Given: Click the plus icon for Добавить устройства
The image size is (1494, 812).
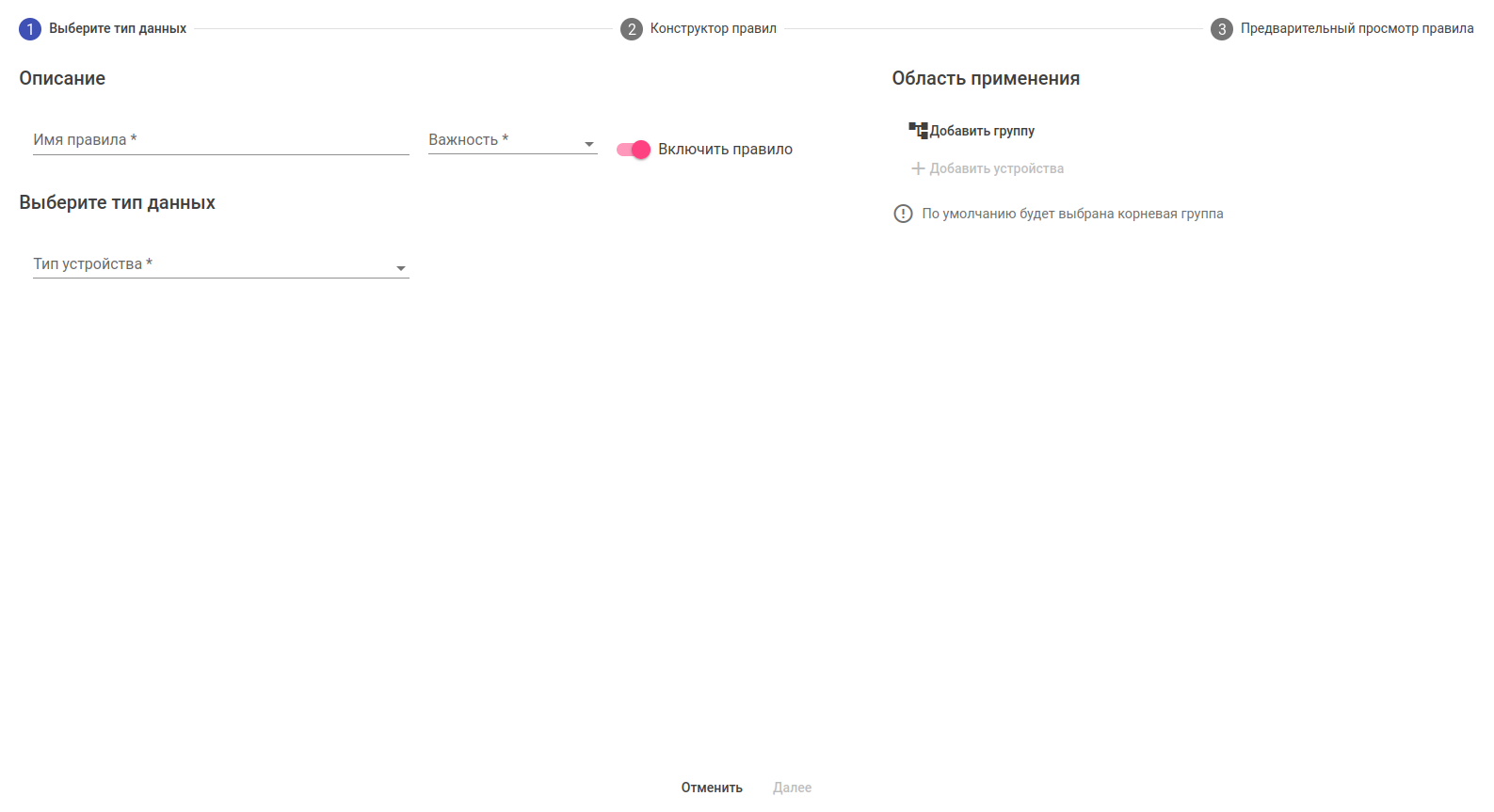Looking at the screenshot, I should (918, 168).
